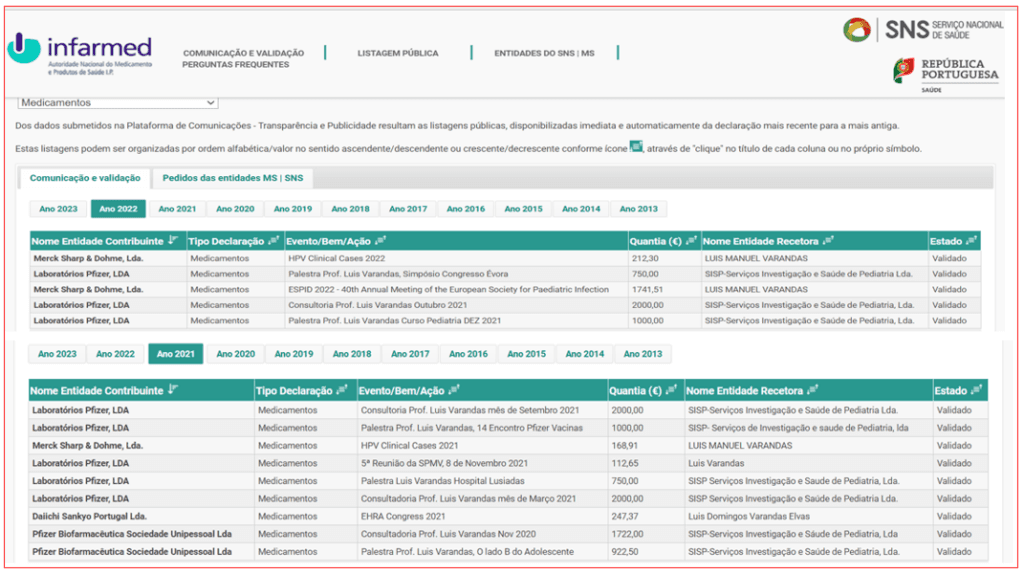Open Perguntas Frequentes link
1024x574 pixels.
[x=235, y=65]
